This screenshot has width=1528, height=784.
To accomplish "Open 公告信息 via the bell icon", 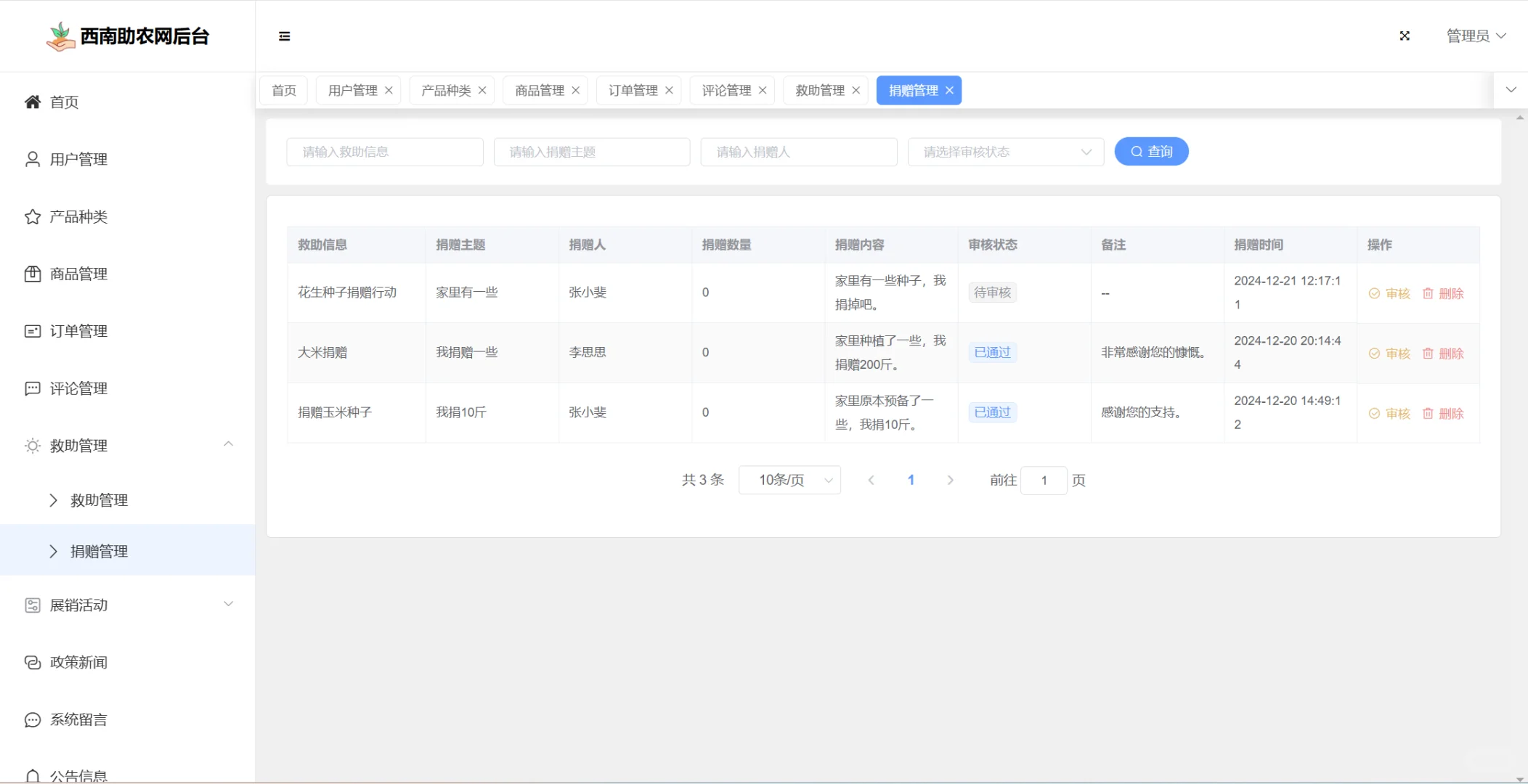I will (x=32, y=775).
